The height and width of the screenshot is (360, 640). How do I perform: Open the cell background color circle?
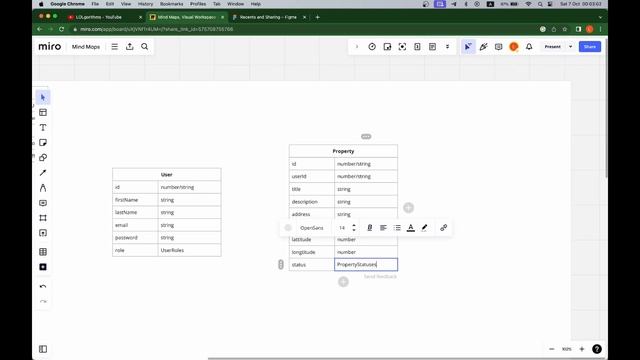tap(288, 228)
